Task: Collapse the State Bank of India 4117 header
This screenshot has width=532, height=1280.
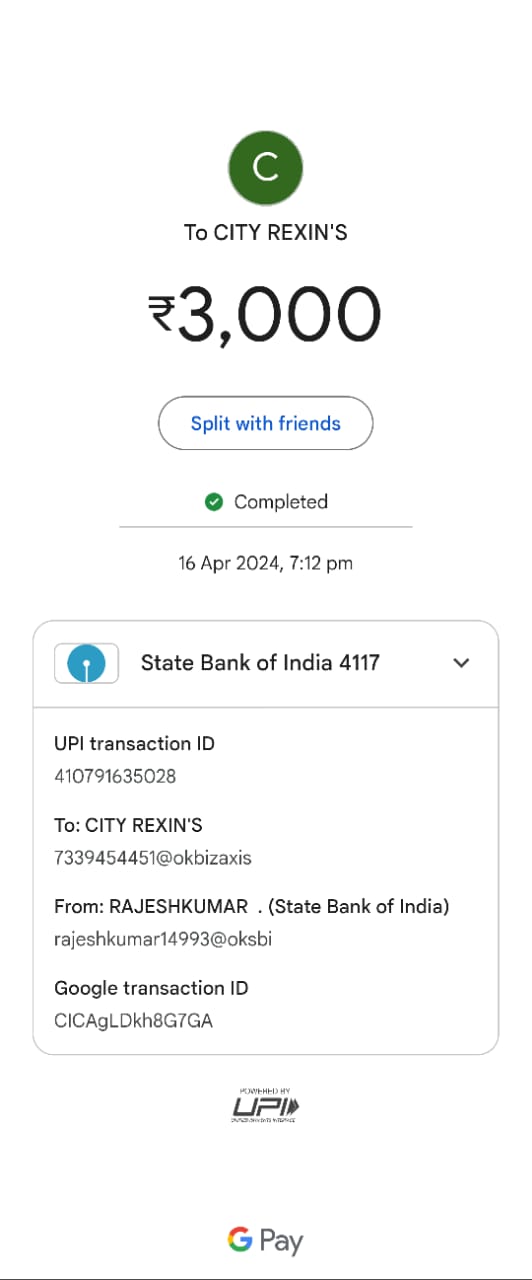Action: (266, 664)
